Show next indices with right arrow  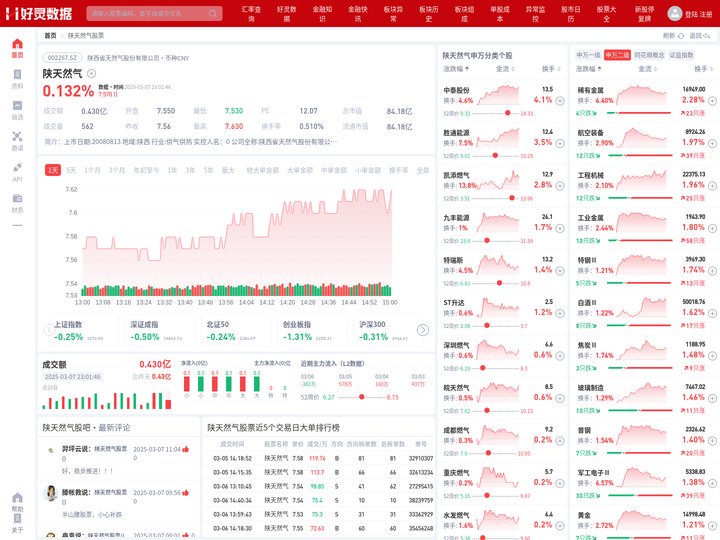[423, 330]
